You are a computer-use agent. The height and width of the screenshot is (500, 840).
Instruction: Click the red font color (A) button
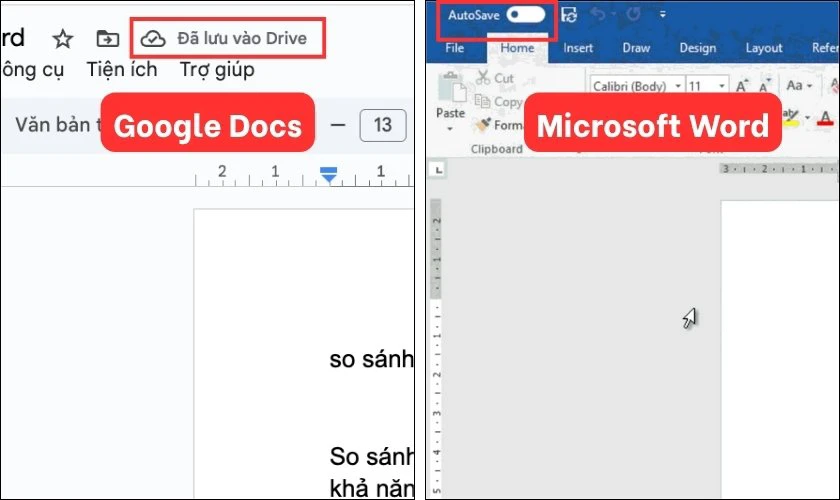click(826, 118)
